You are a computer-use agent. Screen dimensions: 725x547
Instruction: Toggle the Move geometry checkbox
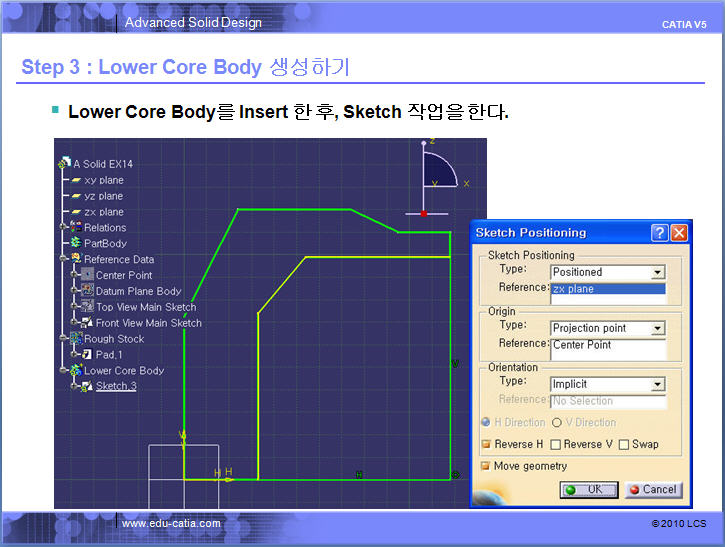point(485,466)
